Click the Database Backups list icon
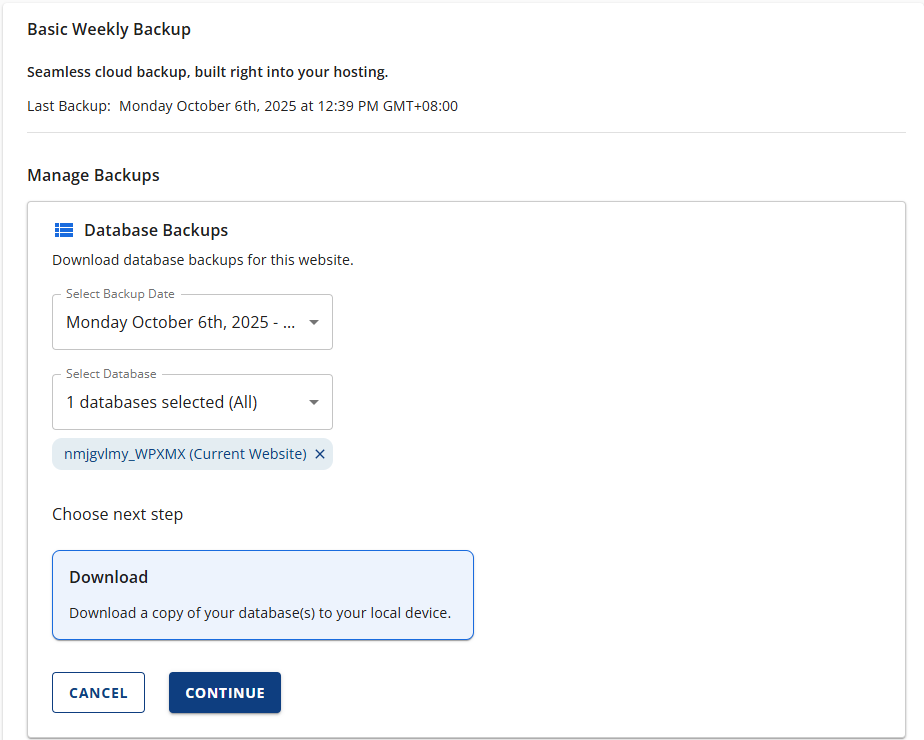Image resolution: width=924 pixels, height=740 pixels. [x=64, y=230]
